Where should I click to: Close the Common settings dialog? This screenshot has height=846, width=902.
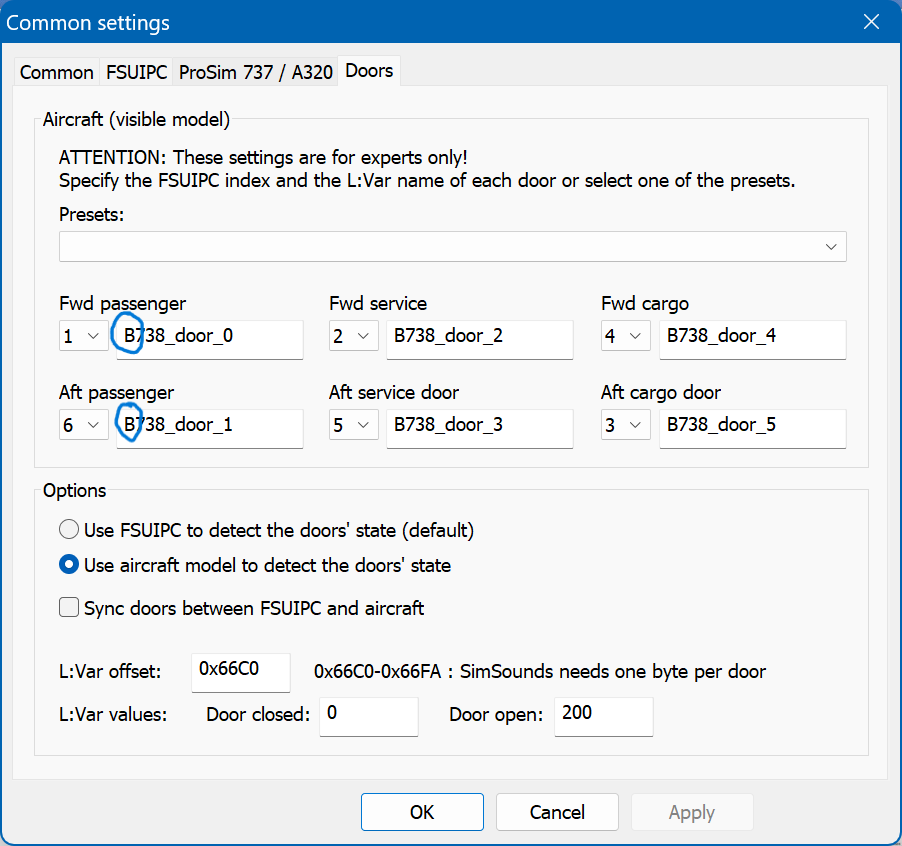[871, 22]
